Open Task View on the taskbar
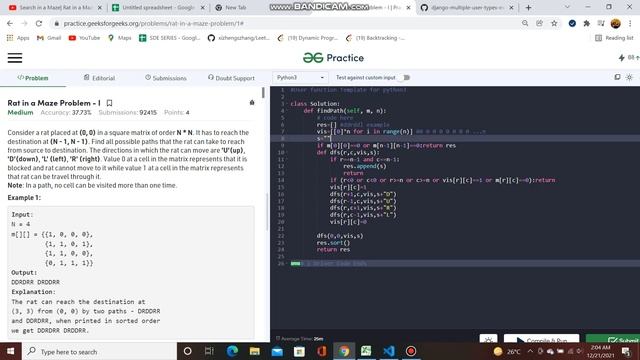 209,351
